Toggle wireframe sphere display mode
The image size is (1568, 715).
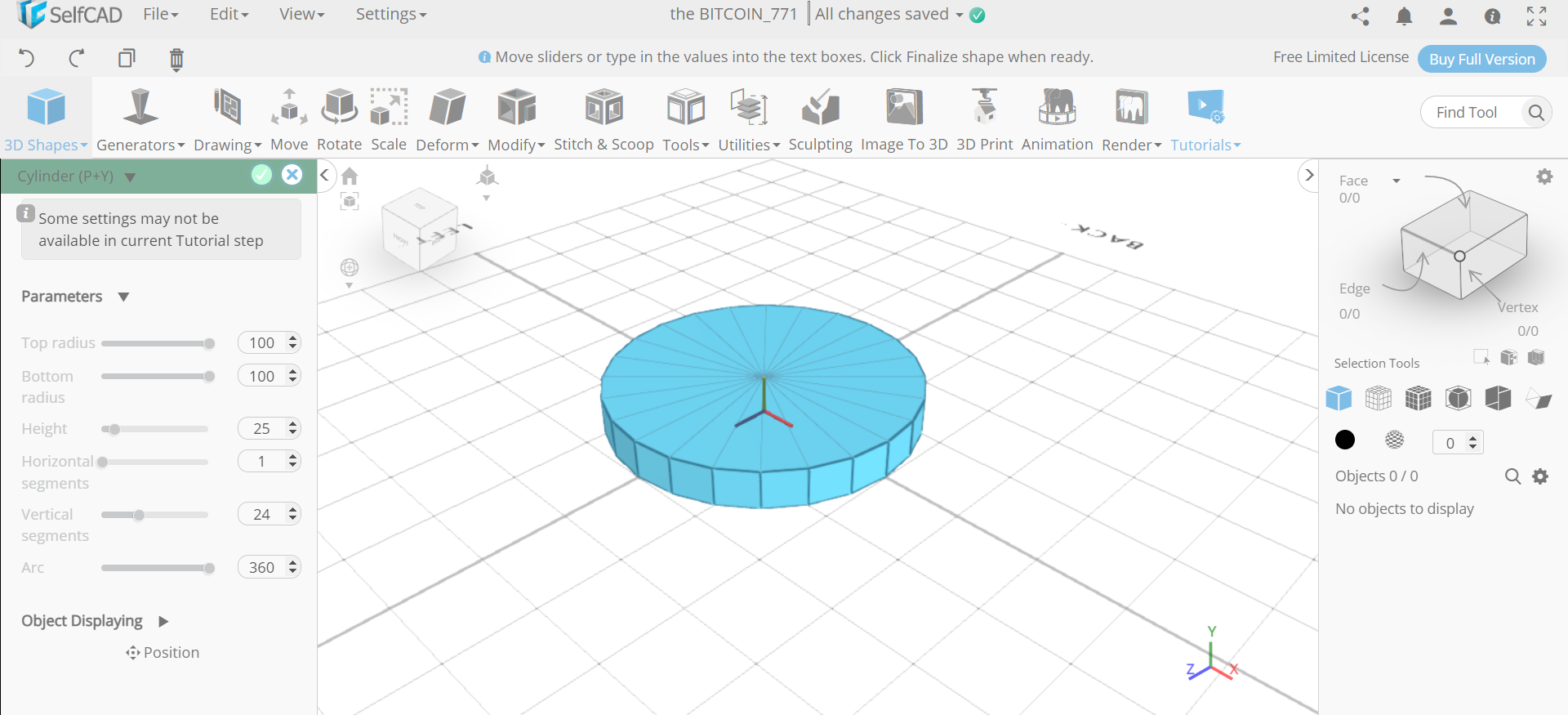[x=1395, y=440]
